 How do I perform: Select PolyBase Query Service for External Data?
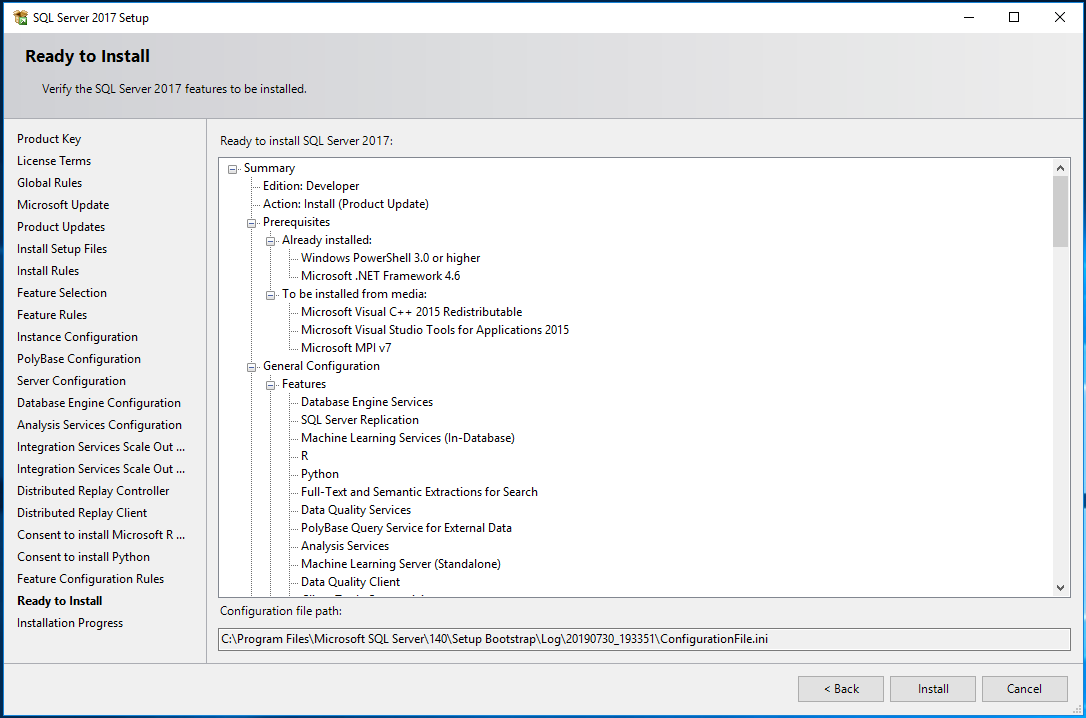[x=406, y=528]
